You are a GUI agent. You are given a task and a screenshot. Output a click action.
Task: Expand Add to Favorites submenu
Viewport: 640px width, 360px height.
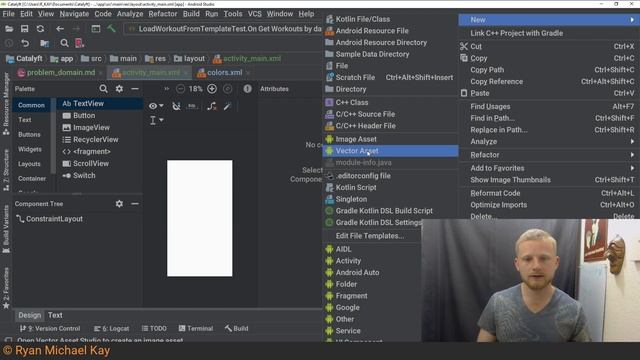(x=549, y=168)
